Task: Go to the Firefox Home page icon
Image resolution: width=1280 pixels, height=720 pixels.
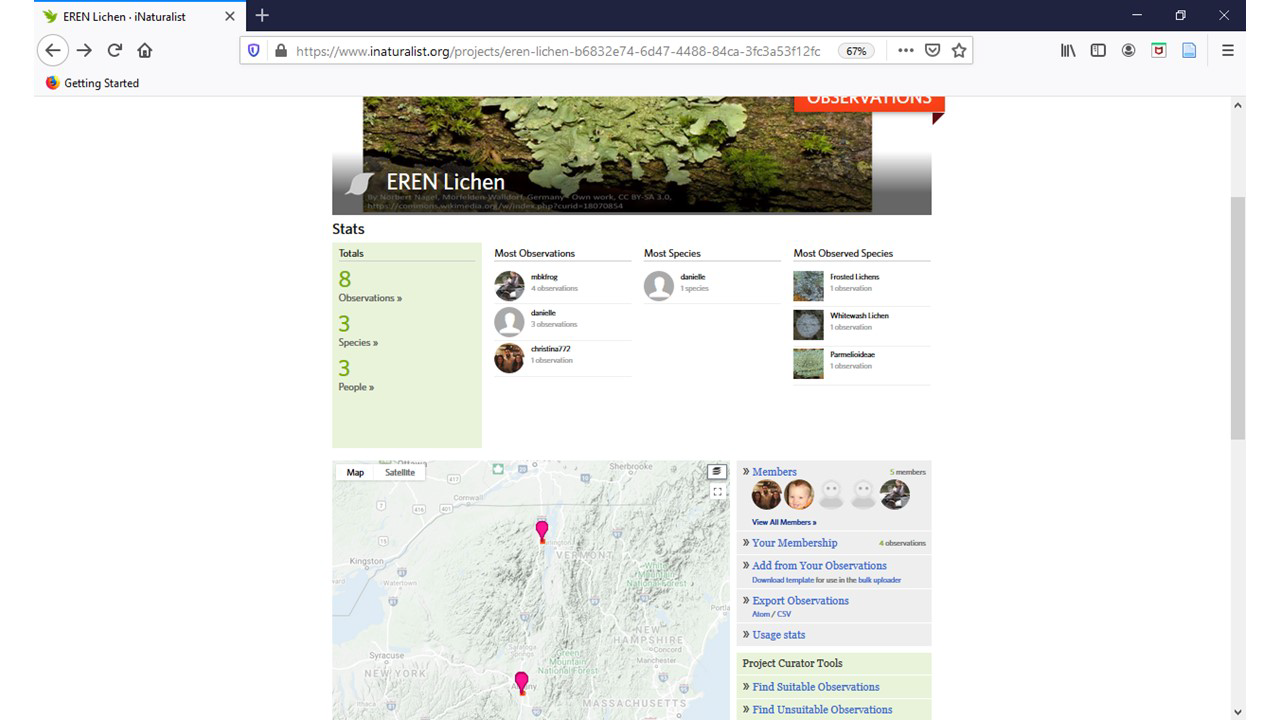Action: (145, 50)
